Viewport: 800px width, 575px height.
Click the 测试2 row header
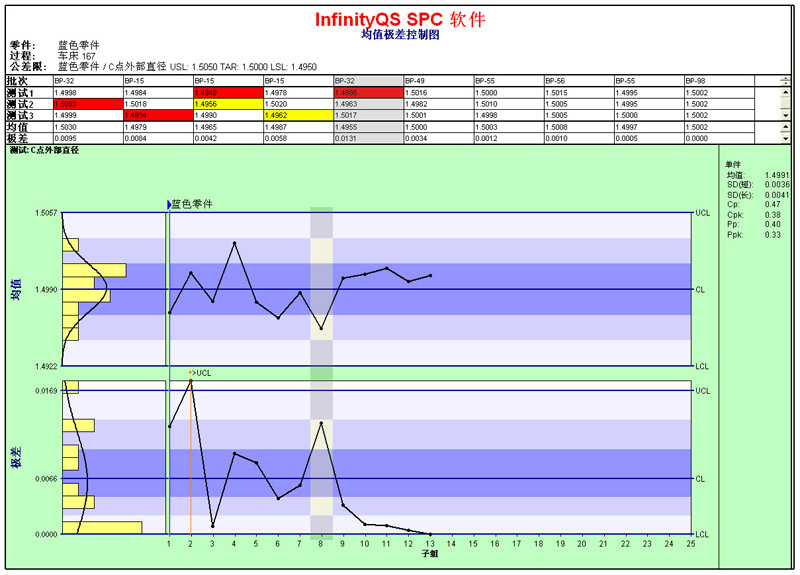29,104
